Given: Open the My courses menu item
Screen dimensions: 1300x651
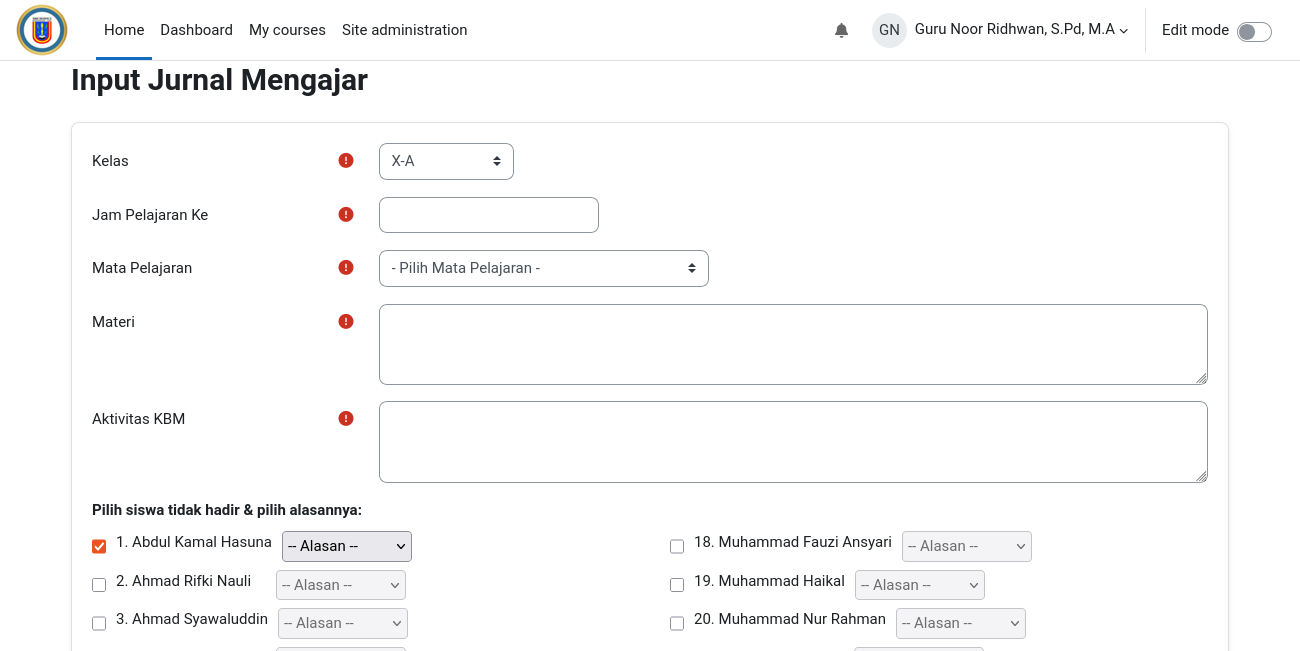Looking at the screenshot, I should pos(287,30).
